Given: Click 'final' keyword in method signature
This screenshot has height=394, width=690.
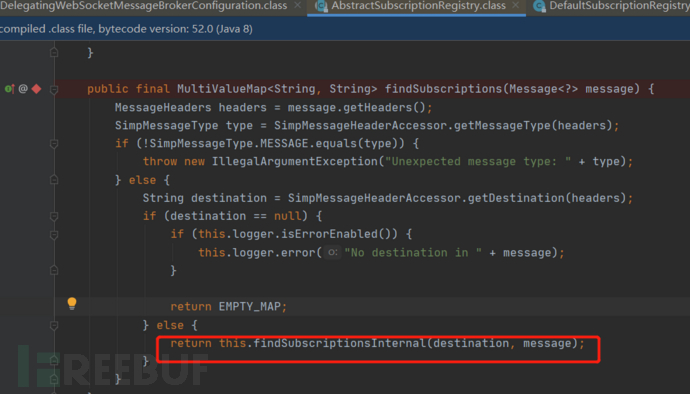Looking at the screenshot, I should (152, 89).
